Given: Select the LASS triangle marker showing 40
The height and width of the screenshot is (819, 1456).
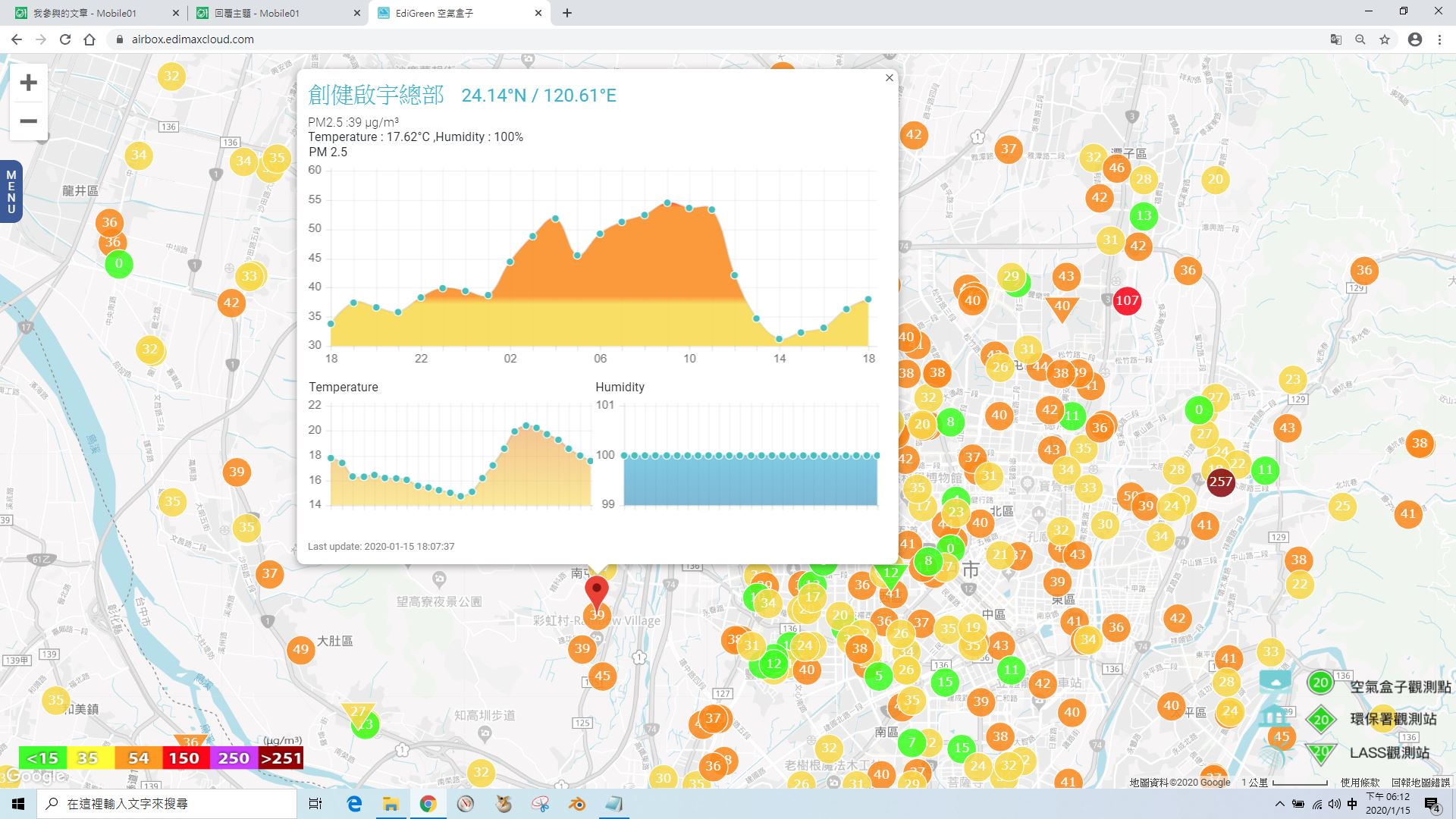Looking at the screenshot, I should 1062,307.
